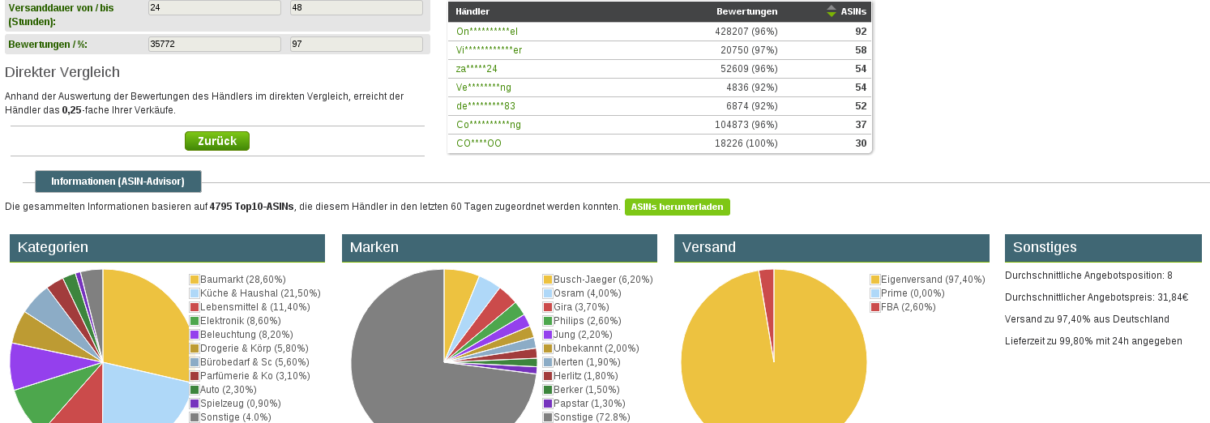Open seller de*********83 link
This screenshot has width=1210, height=423.
(x=485, y=105)
